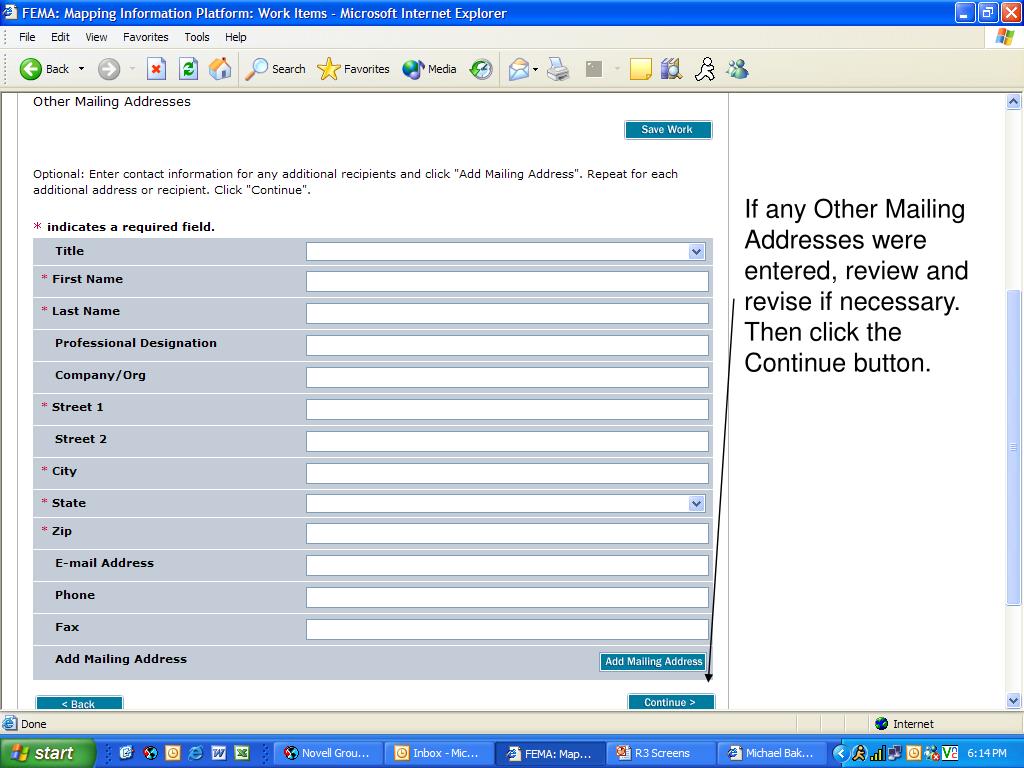Screen dimensions: 1024x768
Task: Click the Street 2 input field
Action: pyautogui.click(x=507, y=441)
